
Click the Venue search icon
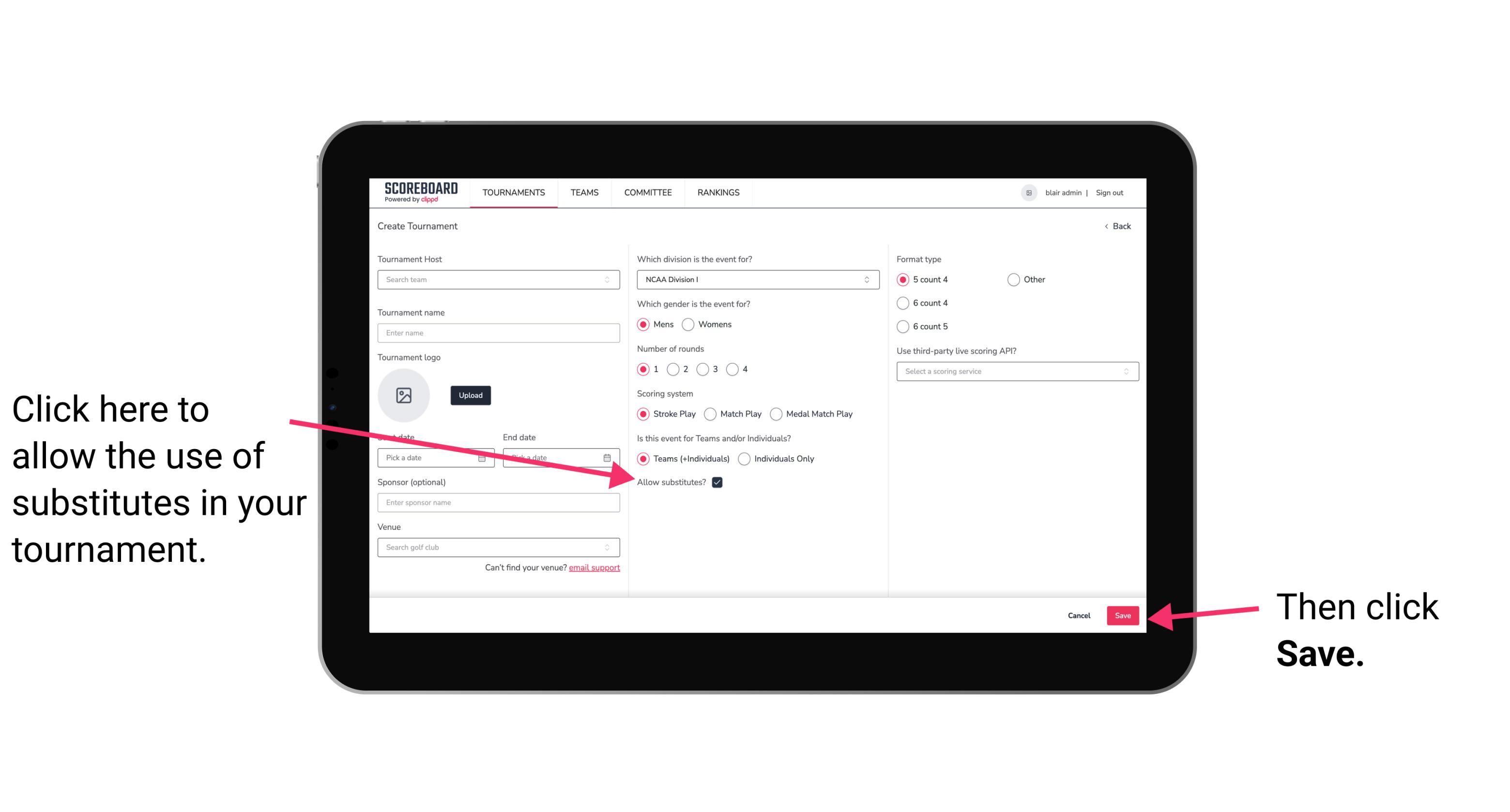coord(610,548)
